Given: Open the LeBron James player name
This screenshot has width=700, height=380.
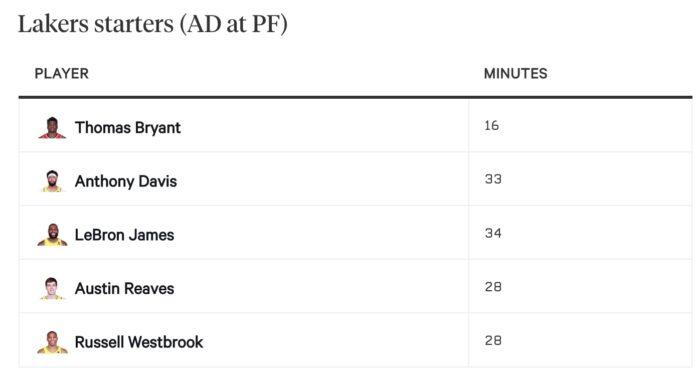Looking at the screenshot, I should click(x=125, y=235).
